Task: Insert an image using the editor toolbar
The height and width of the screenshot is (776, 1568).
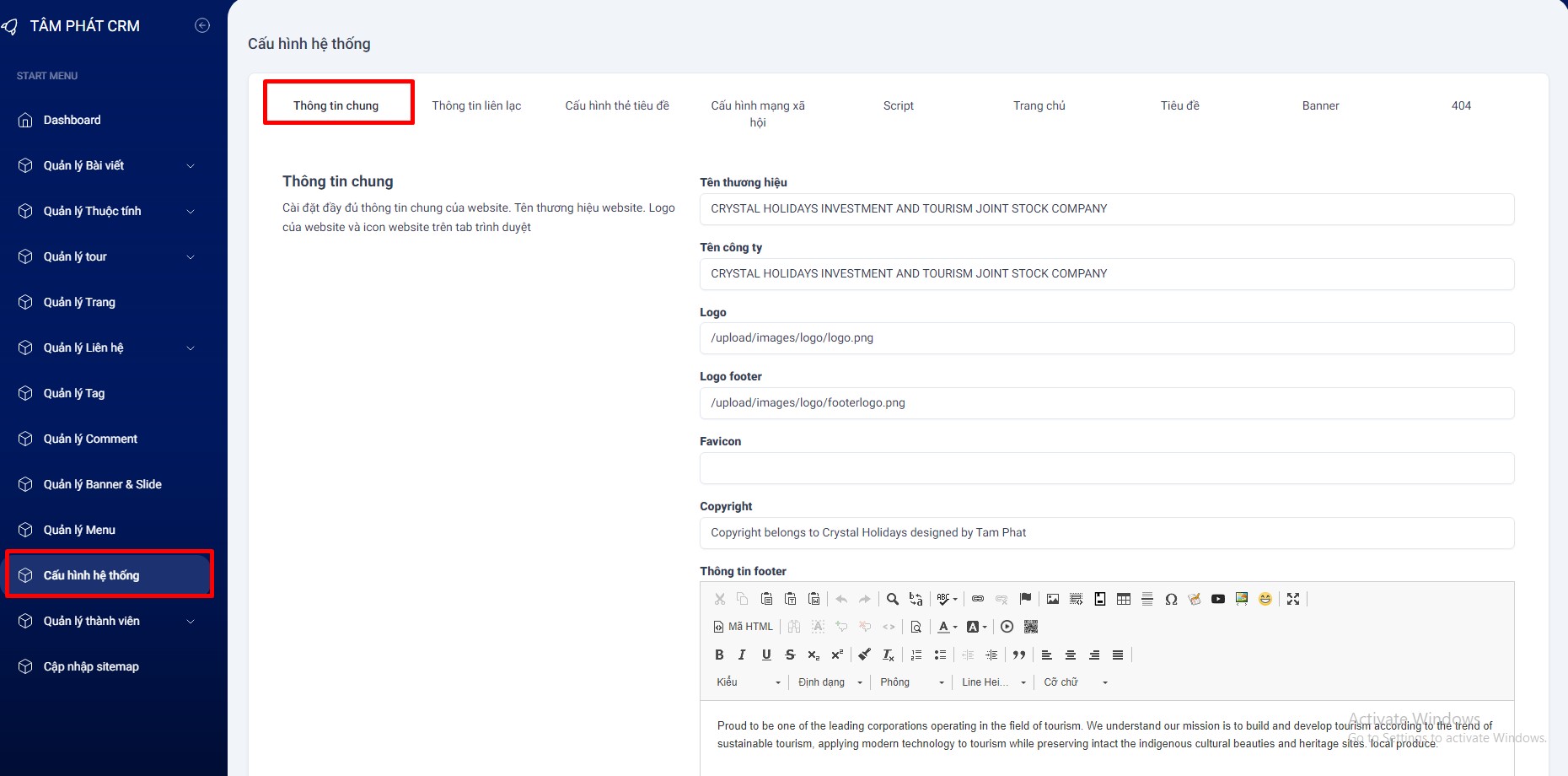Action: click(x=1053, y=599)
